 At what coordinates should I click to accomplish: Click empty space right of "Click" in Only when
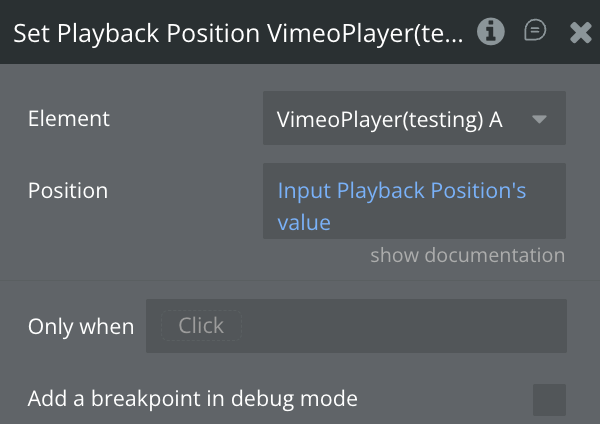400,326
